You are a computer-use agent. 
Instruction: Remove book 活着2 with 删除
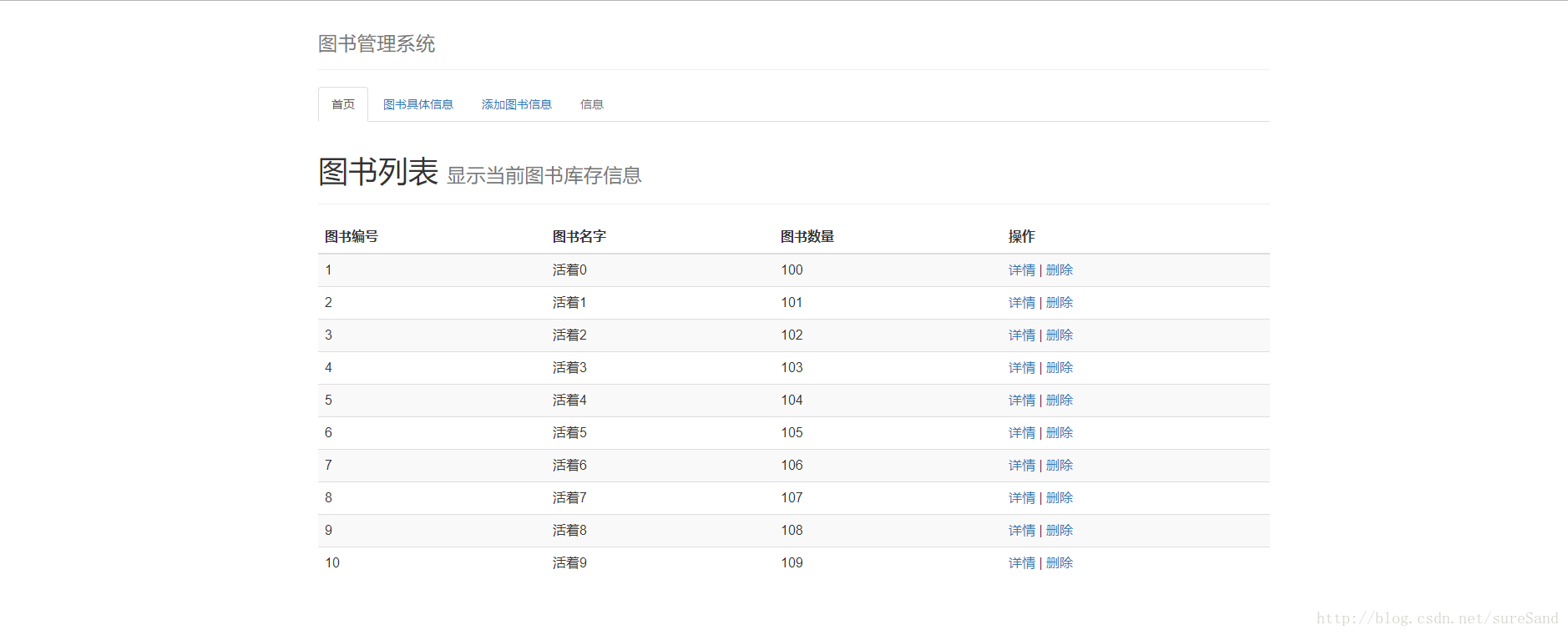1060,335
